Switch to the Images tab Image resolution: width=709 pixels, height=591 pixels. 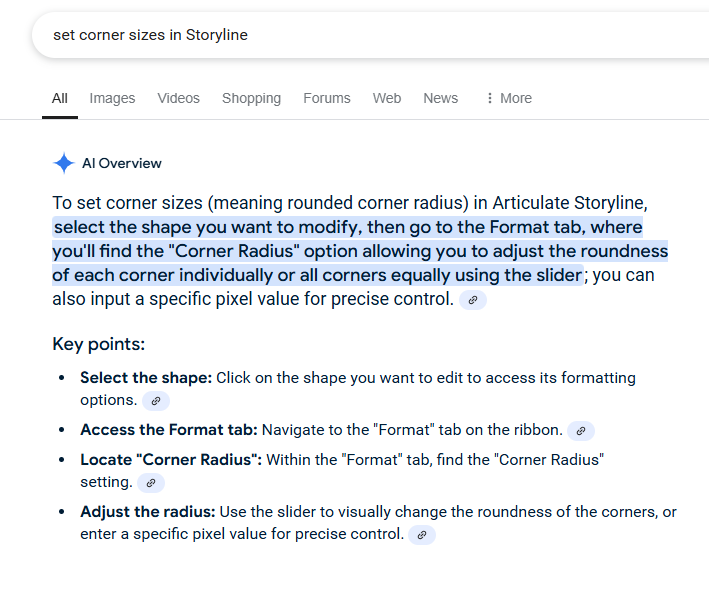coord(112,98)
